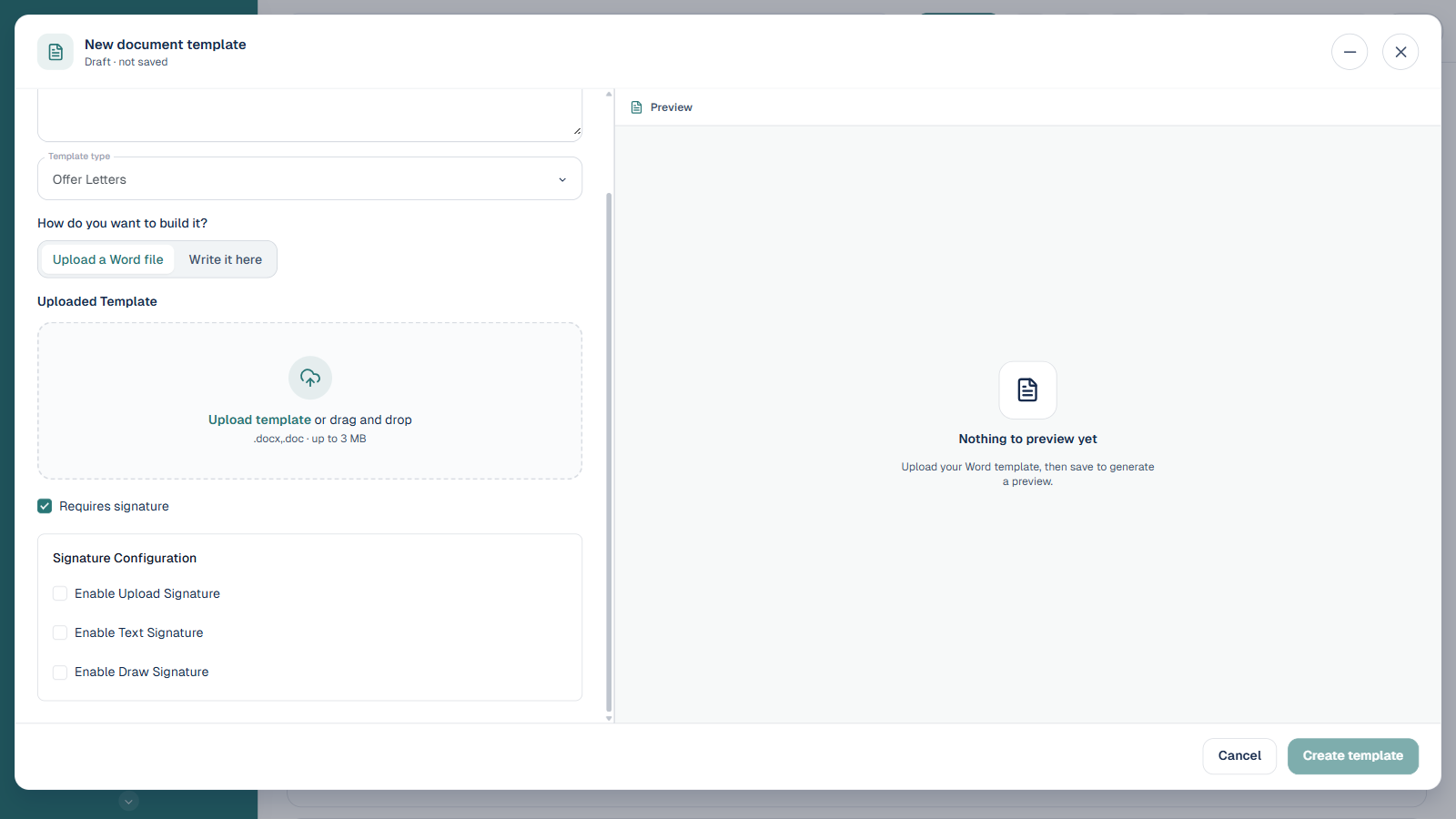This screenshot has width=1456, height=819.
Task: Click the scrollbar up arrow
Action: 609,94
